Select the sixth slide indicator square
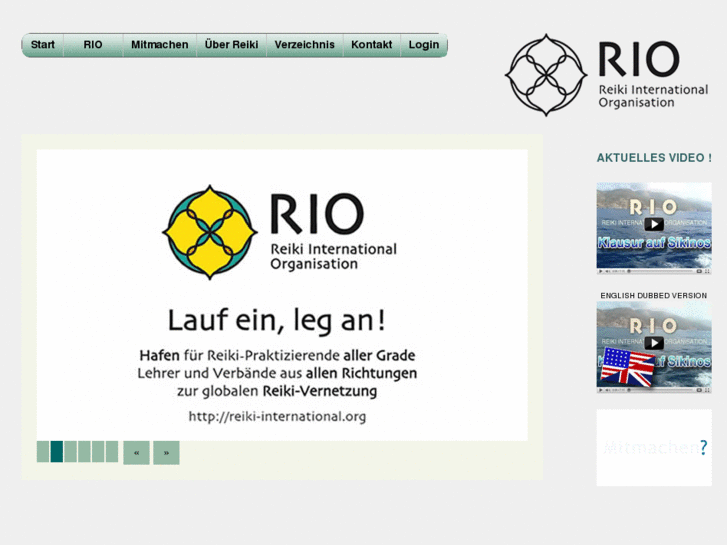The width and height of the screenshot is (727, 545). click(112, 451)
